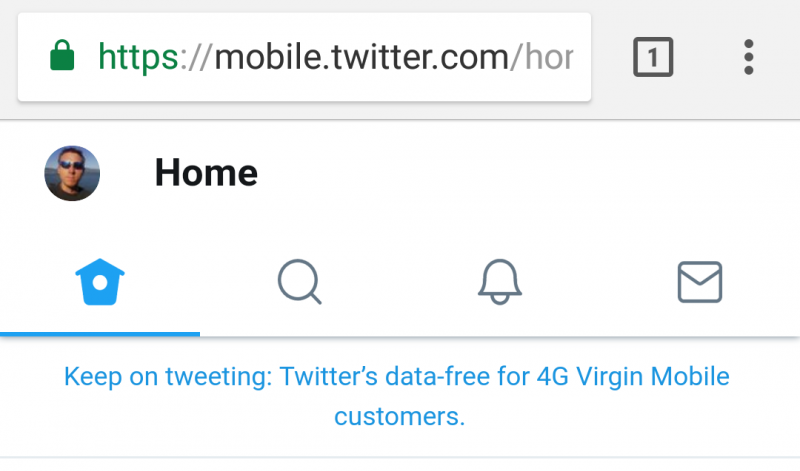
Task: Click "4G Virgin Mobile" in the banner
Action: (632, 377)
